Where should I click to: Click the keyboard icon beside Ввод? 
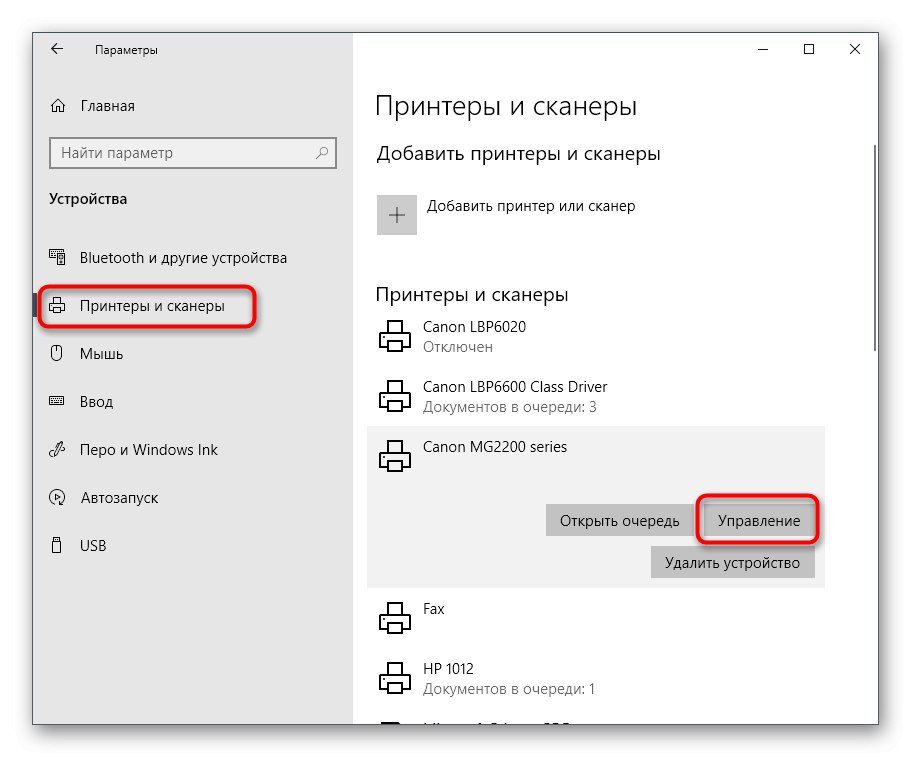point(58,402)
